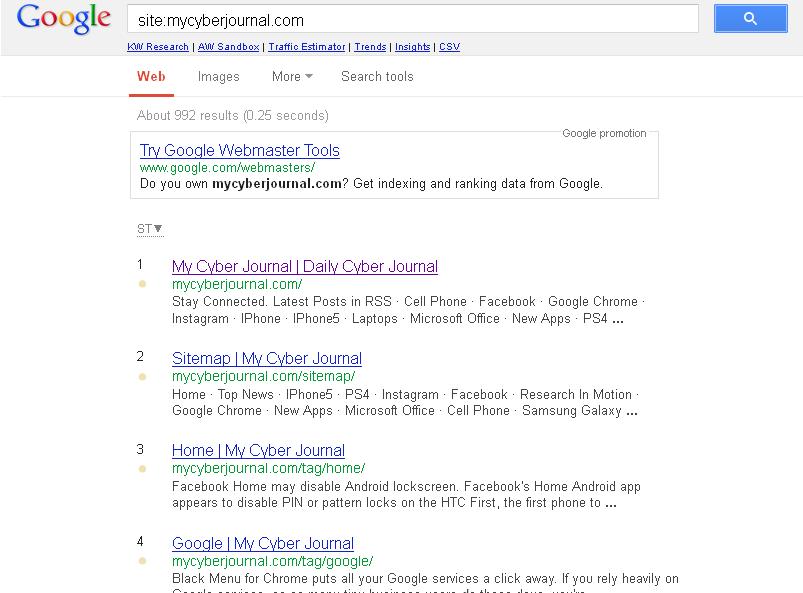
Task: Click the dot beside Home tag result
Action: [142, 469]
